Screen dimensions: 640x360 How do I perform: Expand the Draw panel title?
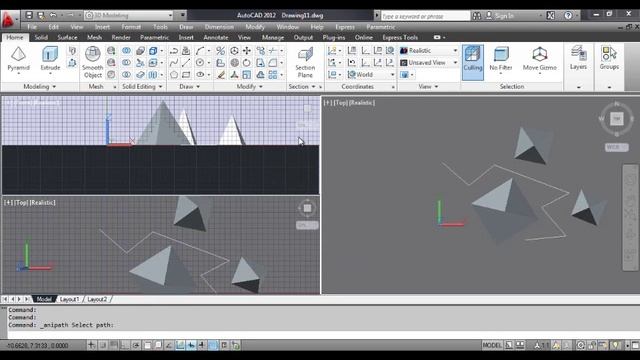pos(190,87)
